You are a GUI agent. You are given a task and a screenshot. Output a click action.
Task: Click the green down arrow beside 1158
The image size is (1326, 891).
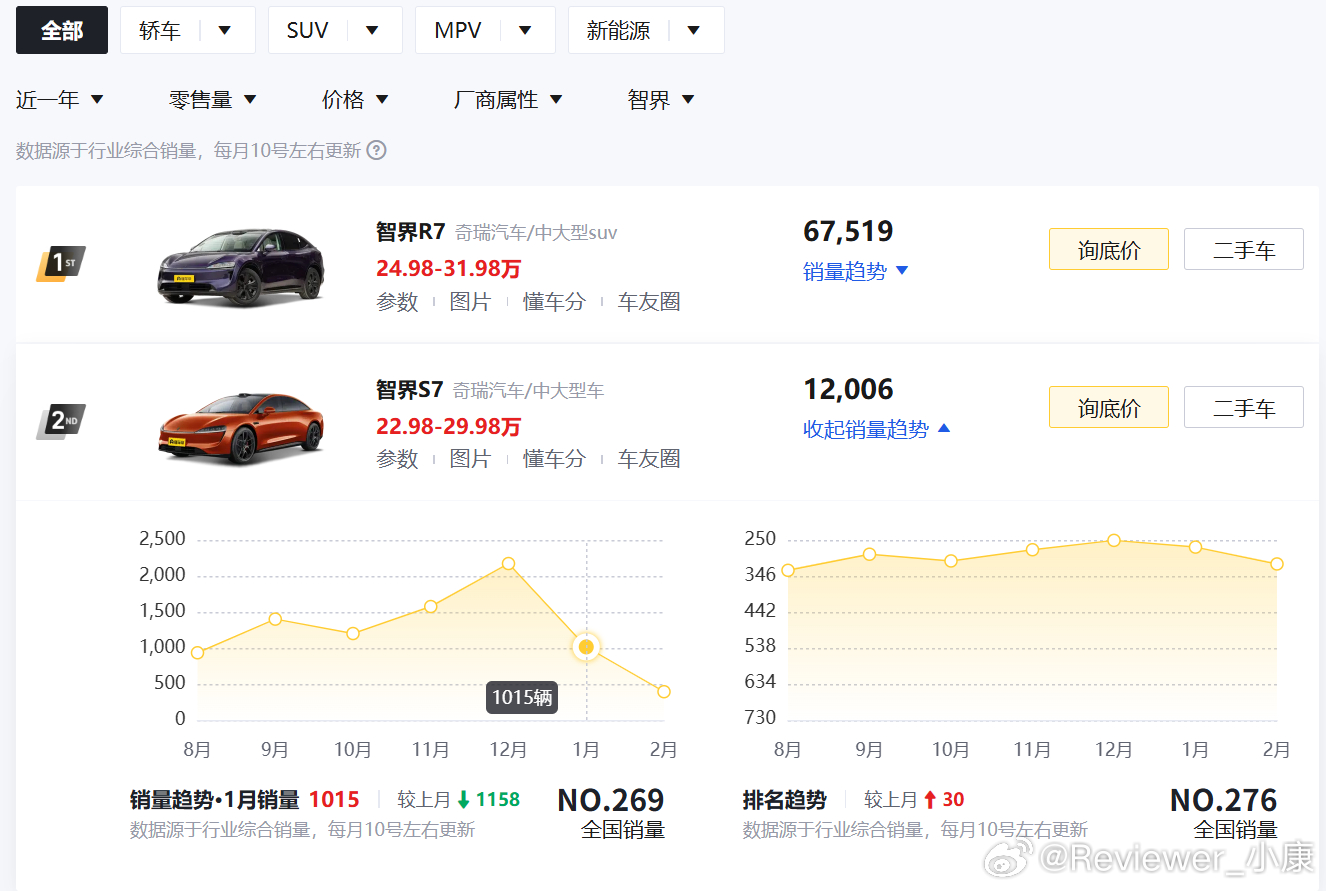pyautogui.click(x=463, y=799)
